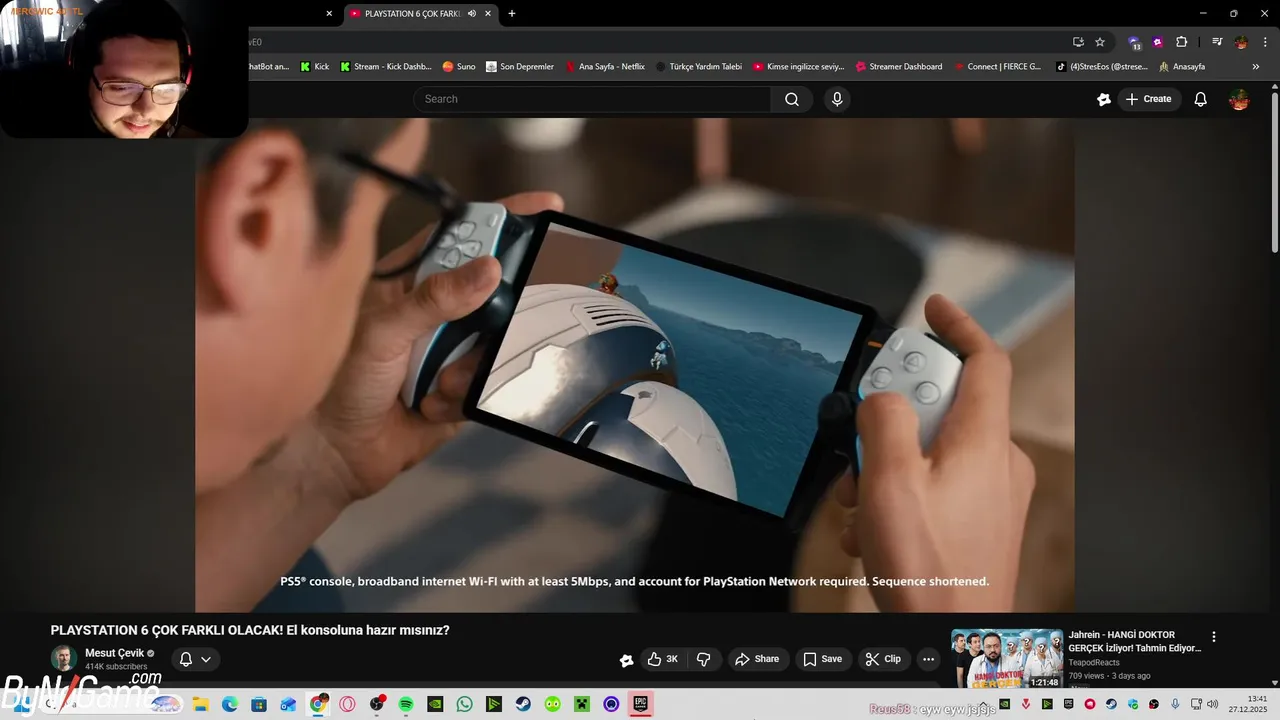
Task: Open Kimse ingilizce seviy... bookmark
Action: [799, 67]
